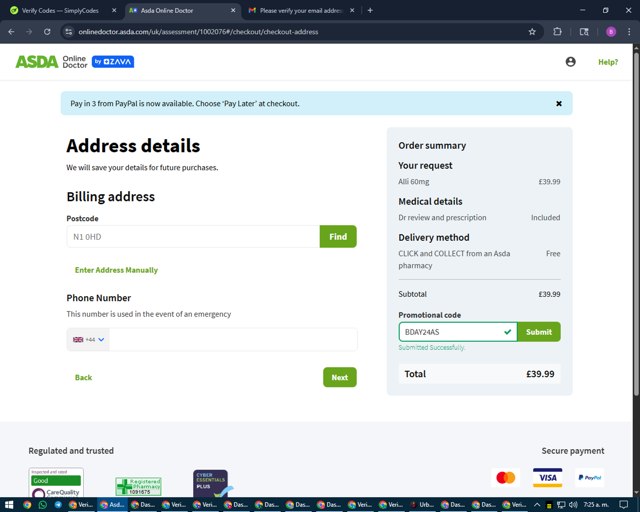Open the Urb... taskbar item
Image resolution: width=640 pixels, height=512 pixels.
[x=422, y=505]
